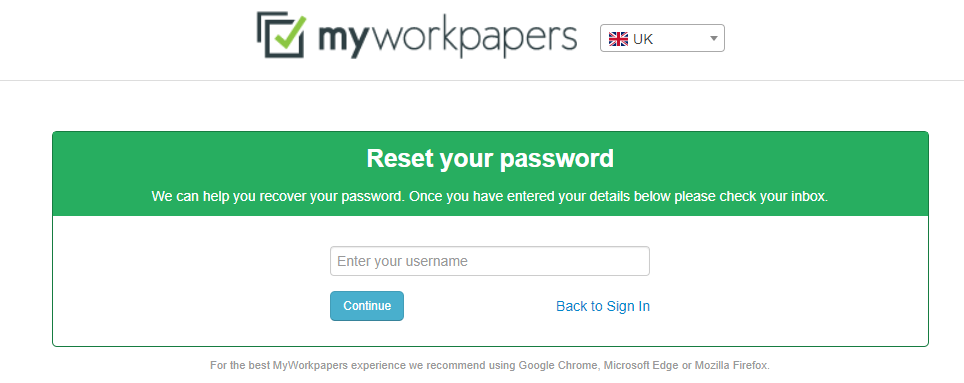
Task: Select the UK label in region selector
Action: [x=643, y=39]
